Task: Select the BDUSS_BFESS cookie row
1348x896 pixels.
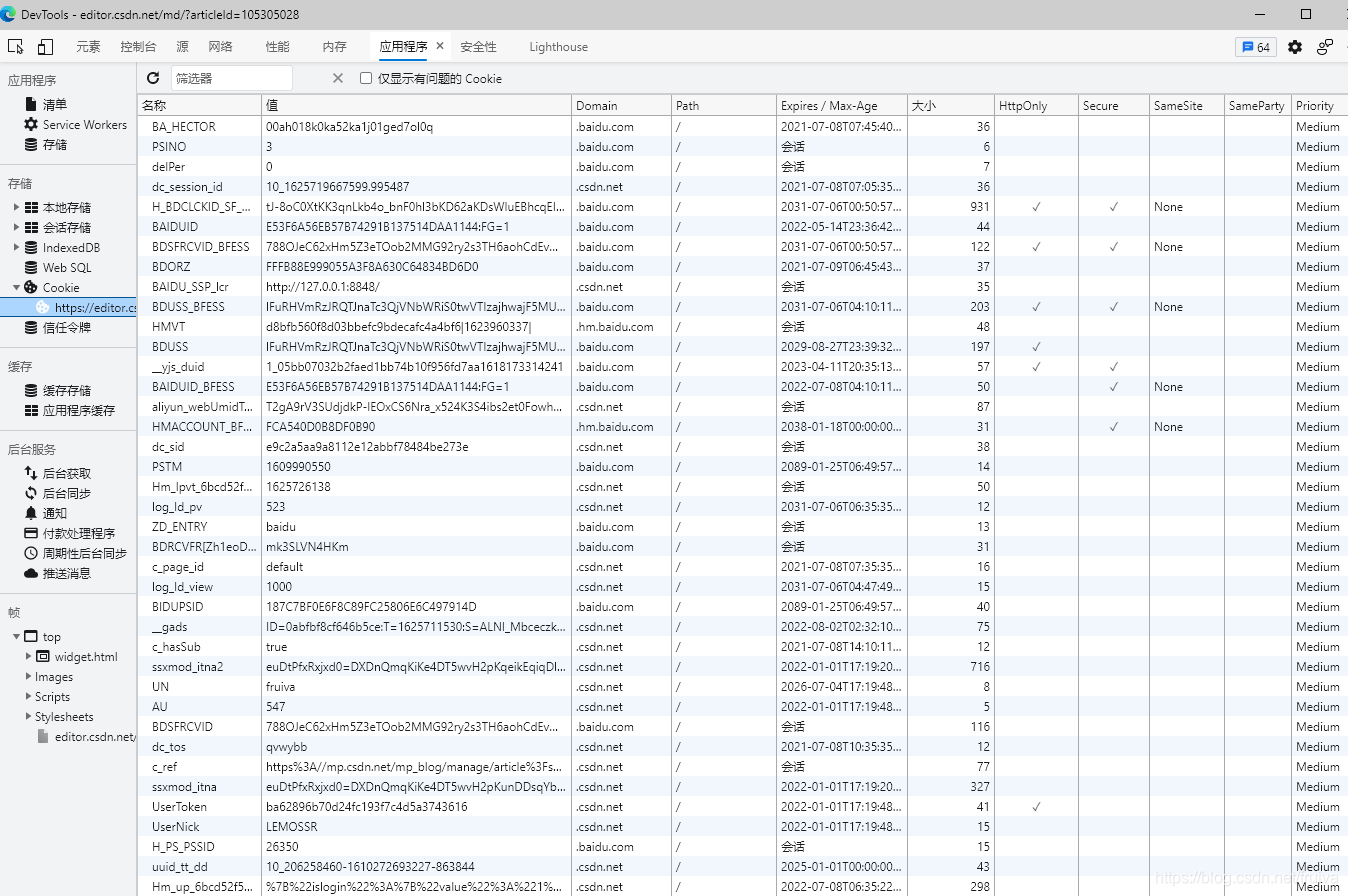Action: click(x=743, y=307)
